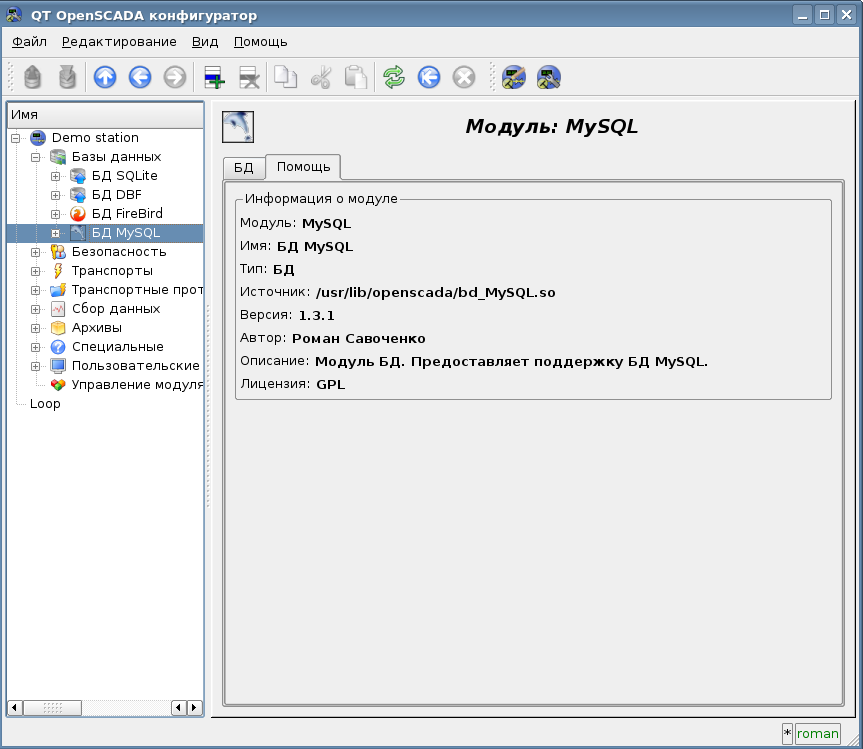863x749 pixels.
Task: Click the FireBird icon in tree
Action: pyautogui.click(x=78, y=214)
